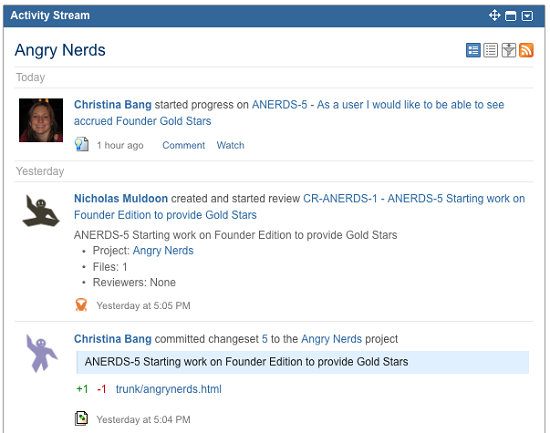Click Nicholas Muldoon's avatar image
This screenshot has width=550, height=433.
41,211
